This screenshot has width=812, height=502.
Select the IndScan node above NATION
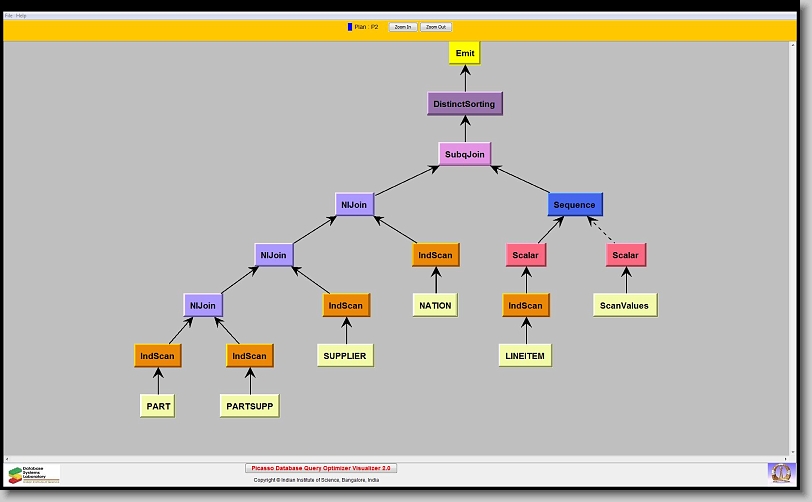tap(435, 255)
